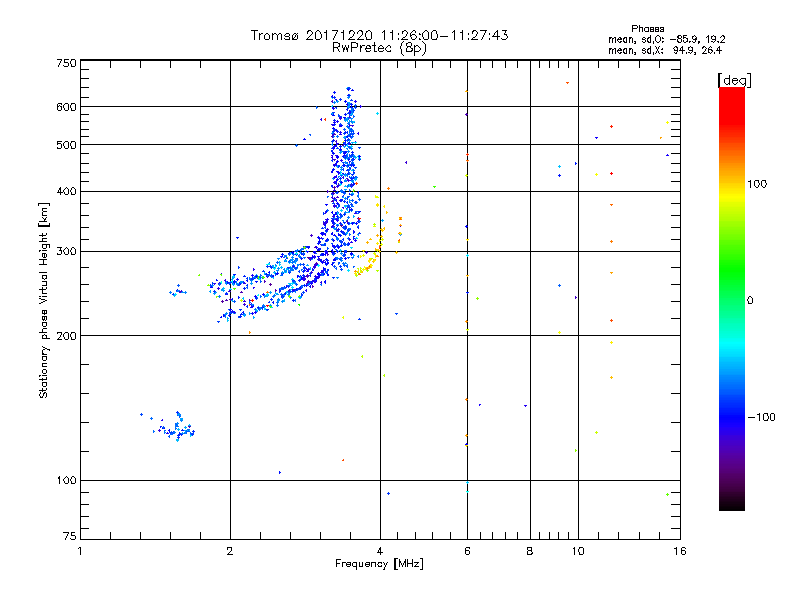Click the blue E-layer echo cluster near 130 km
800x600 pixels.
coord(172,427)
